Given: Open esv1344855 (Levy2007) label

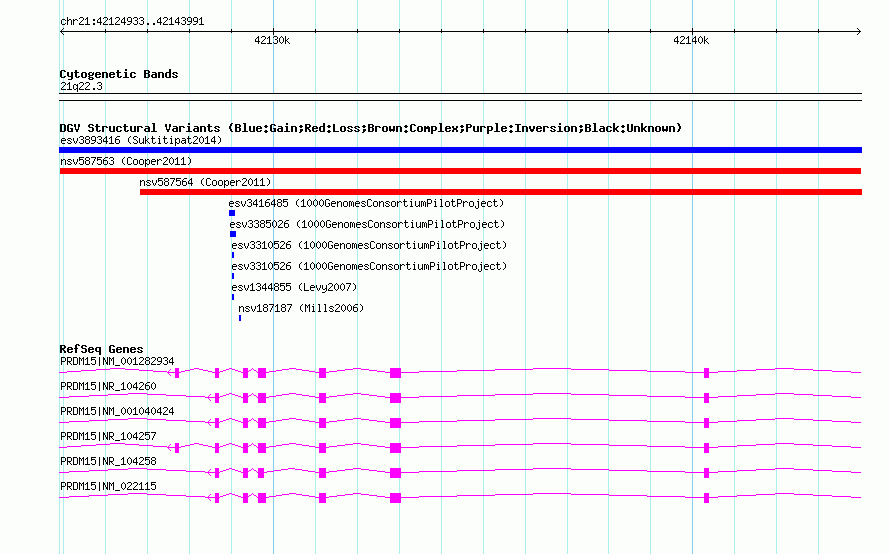Looking at the screenshot, I should (x=294, y=287).
